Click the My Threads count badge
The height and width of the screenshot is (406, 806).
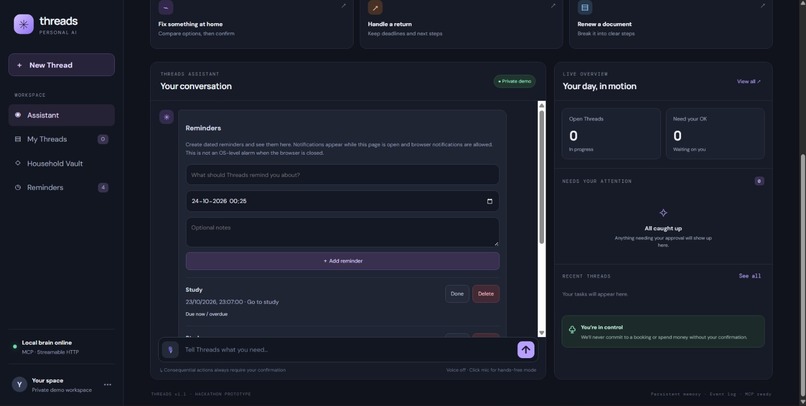point(103,139)
